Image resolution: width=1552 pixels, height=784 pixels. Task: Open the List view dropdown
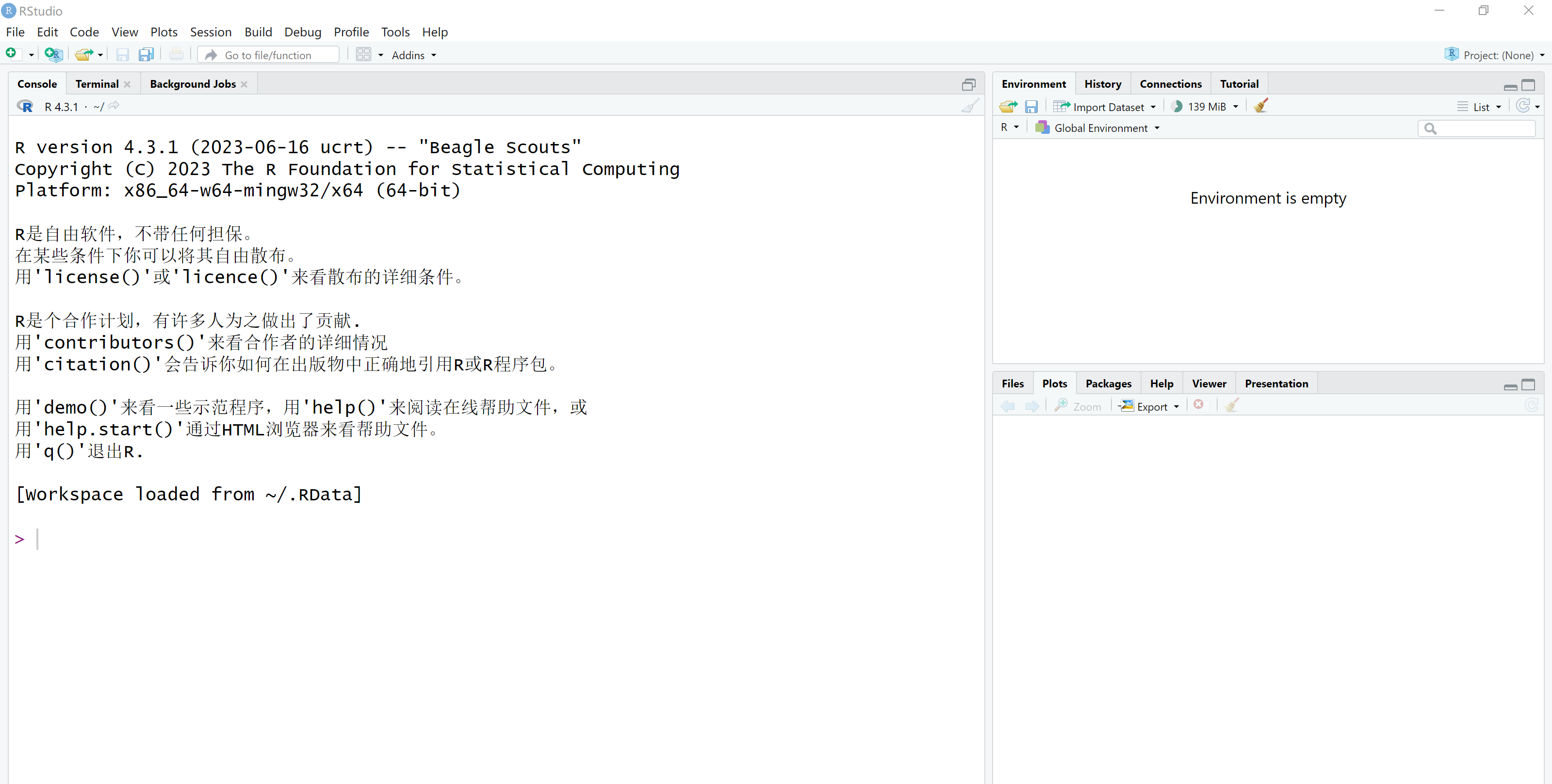[1480, 107]
